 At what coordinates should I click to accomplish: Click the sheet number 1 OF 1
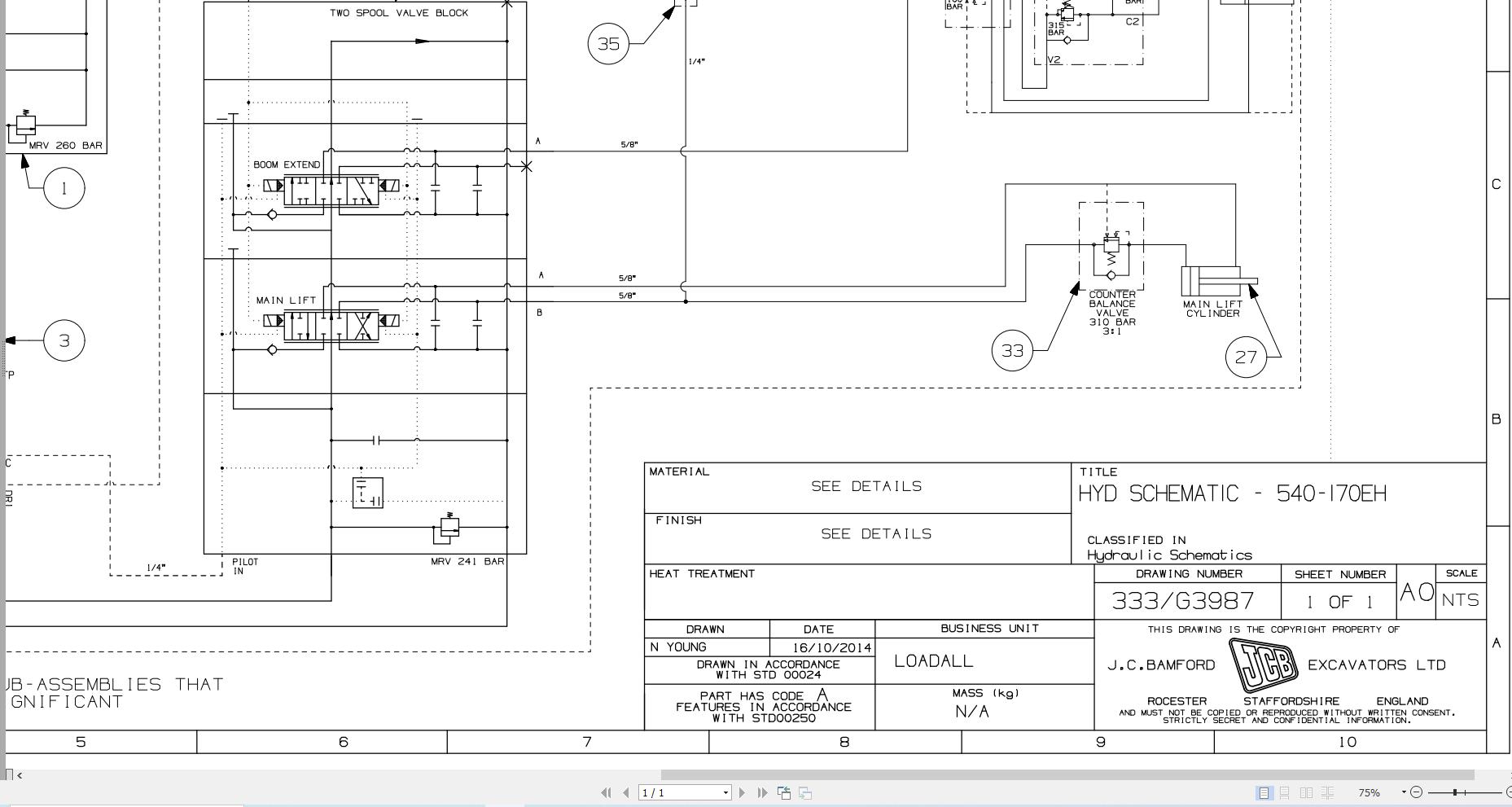tap(1339, 602)
